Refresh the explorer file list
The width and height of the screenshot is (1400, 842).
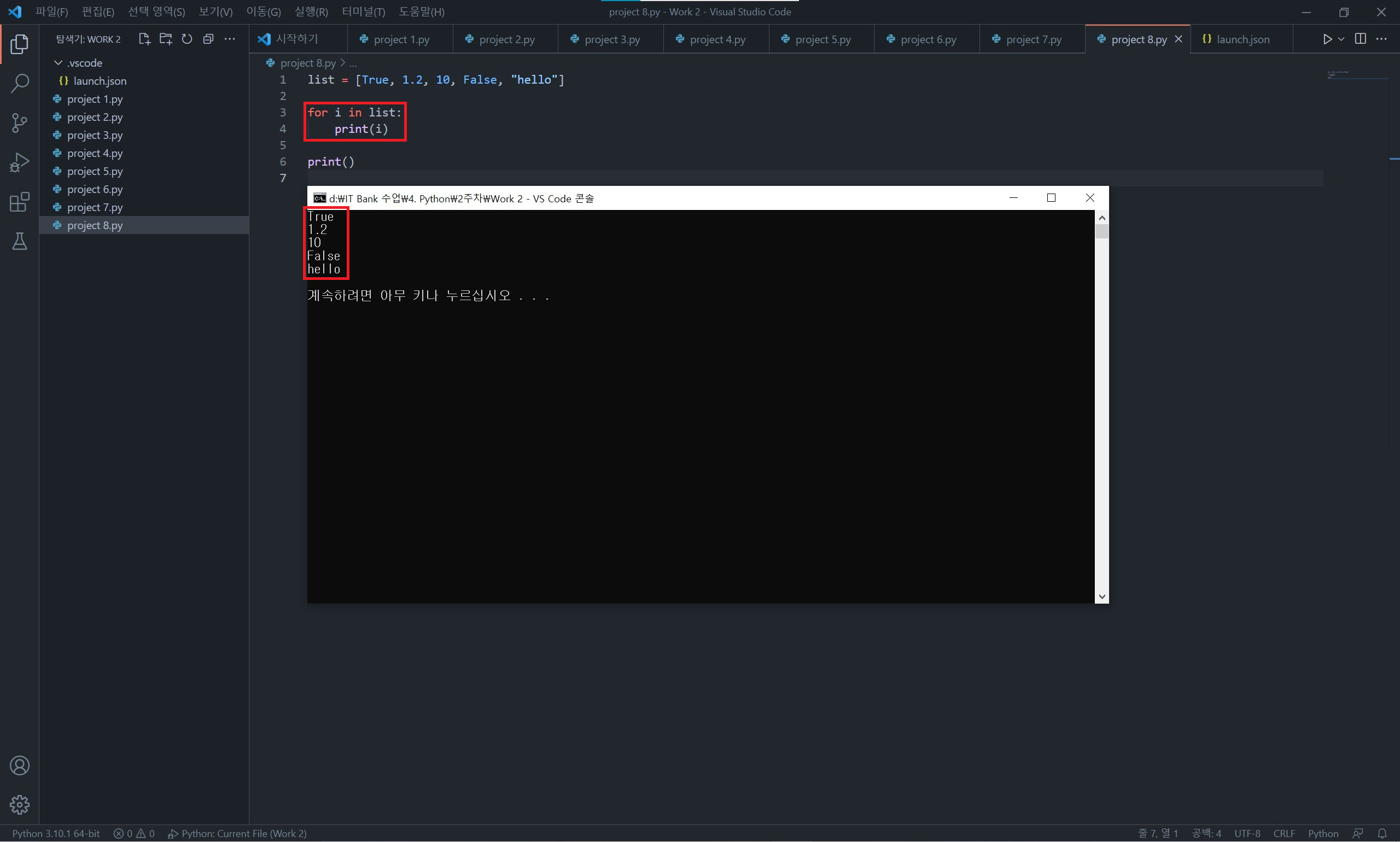pyautogui.click(x=186, y=39)
